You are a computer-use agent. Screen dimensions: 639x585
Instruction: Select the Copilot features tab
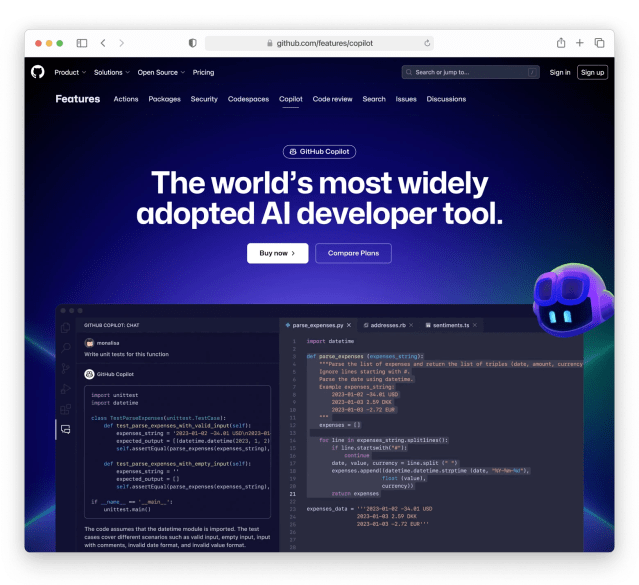click(291, 99)
